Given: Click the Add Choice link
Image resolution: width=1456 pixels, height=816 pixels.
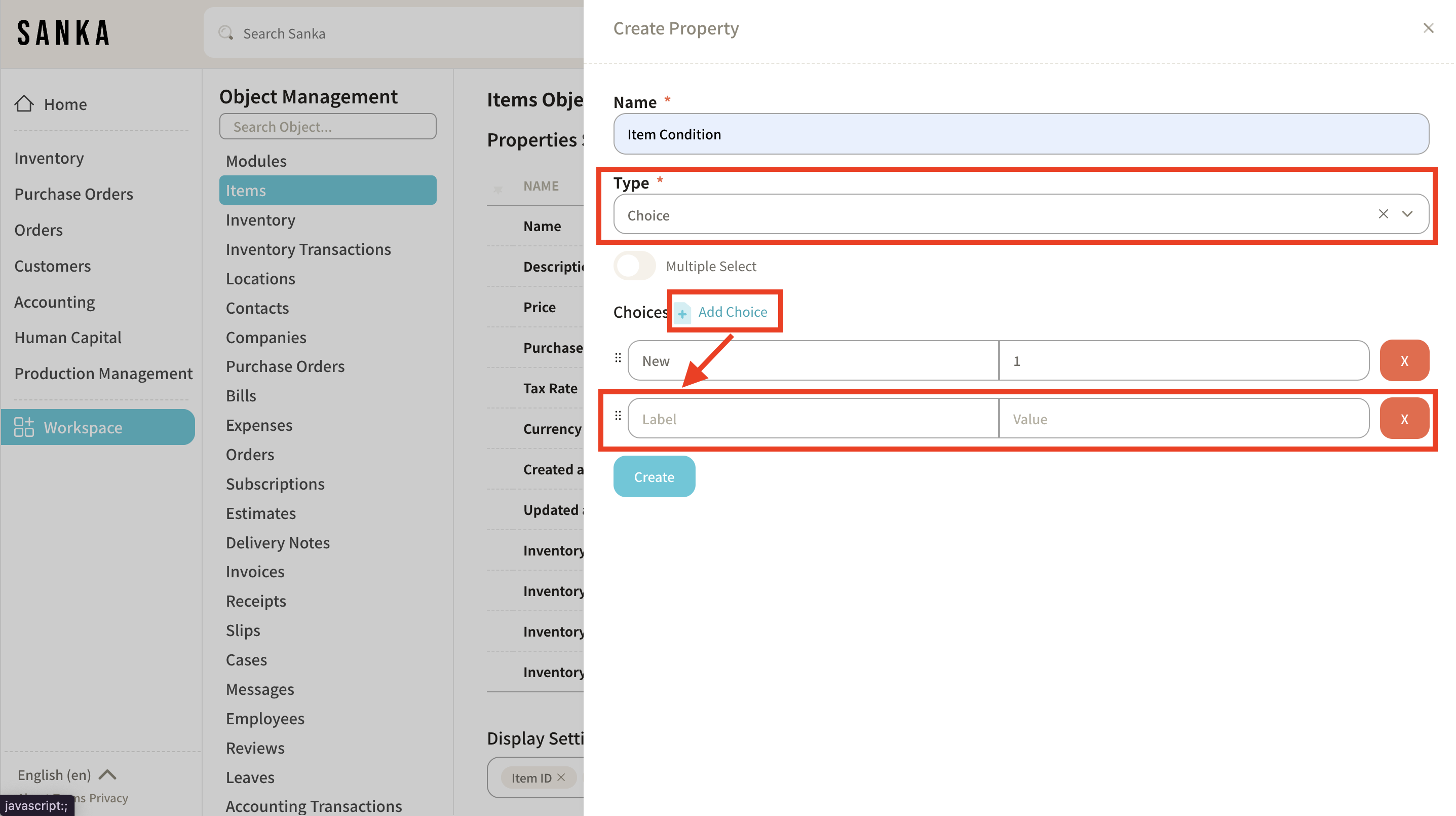Looking at the screenshot, I should [x=732, y=312].
